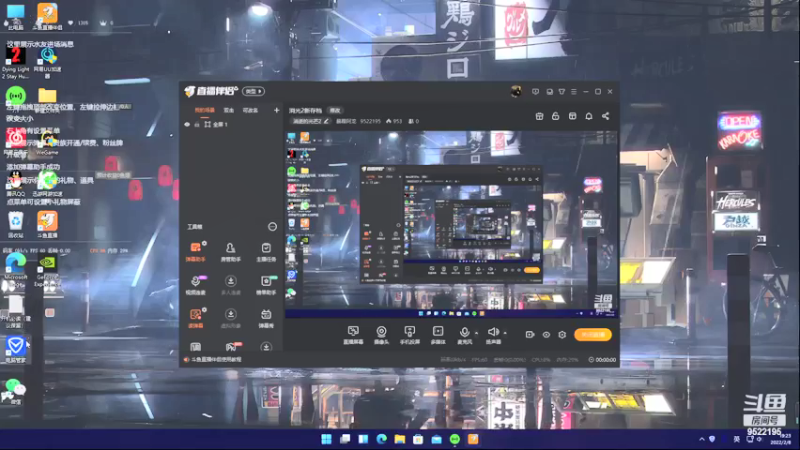Click 修改 button beside stream title
800x450 pixels.
(335, 110)
